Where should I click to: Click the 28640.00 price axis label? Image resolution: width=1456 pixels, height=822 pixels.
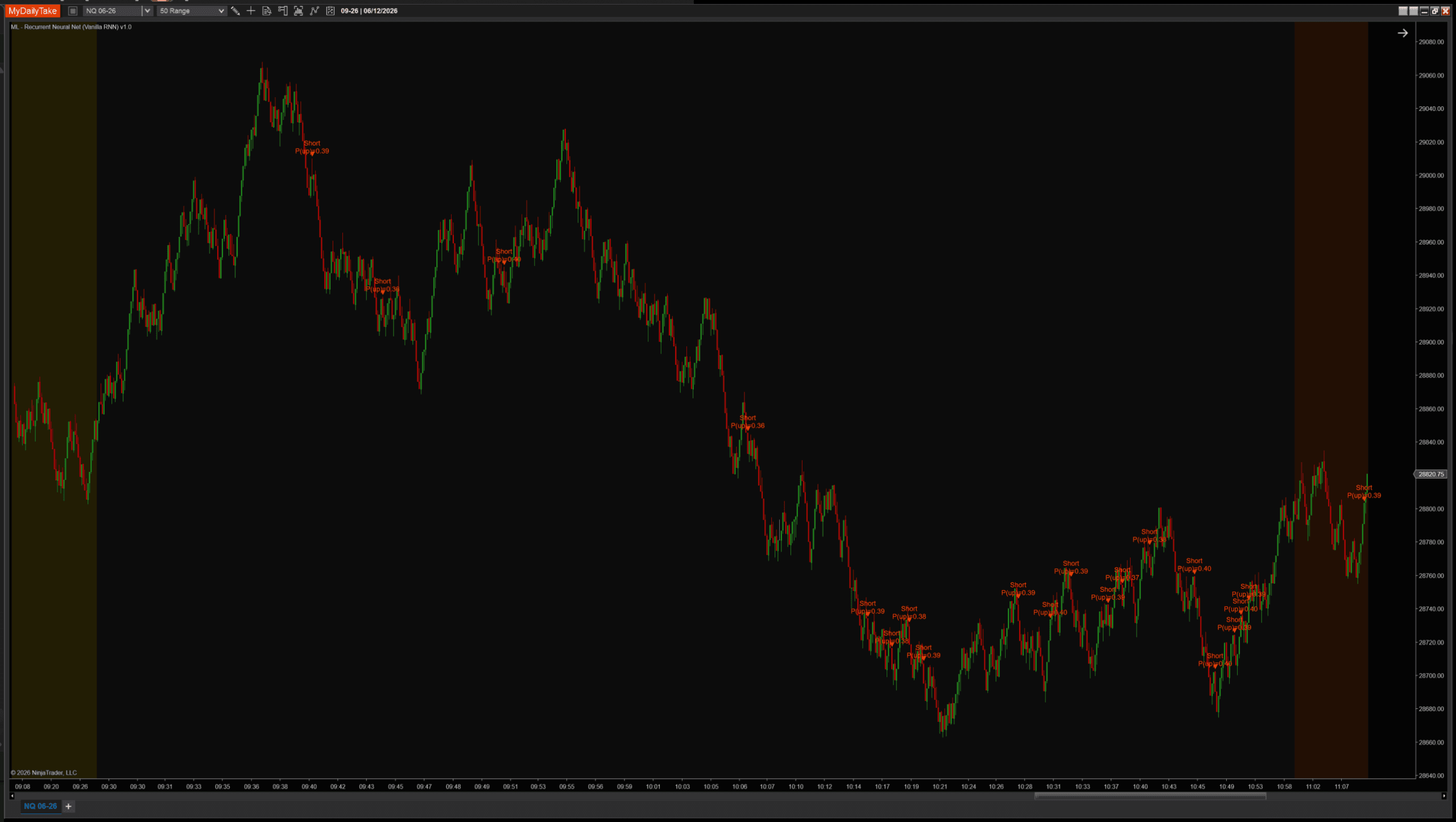point(1431,776)
